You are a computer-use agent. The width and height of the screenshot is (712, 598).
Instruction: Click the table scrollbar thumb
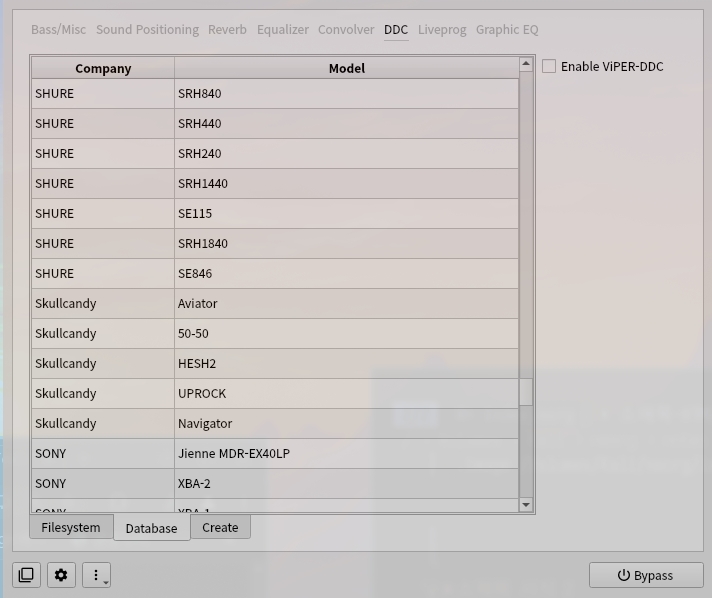526,392
